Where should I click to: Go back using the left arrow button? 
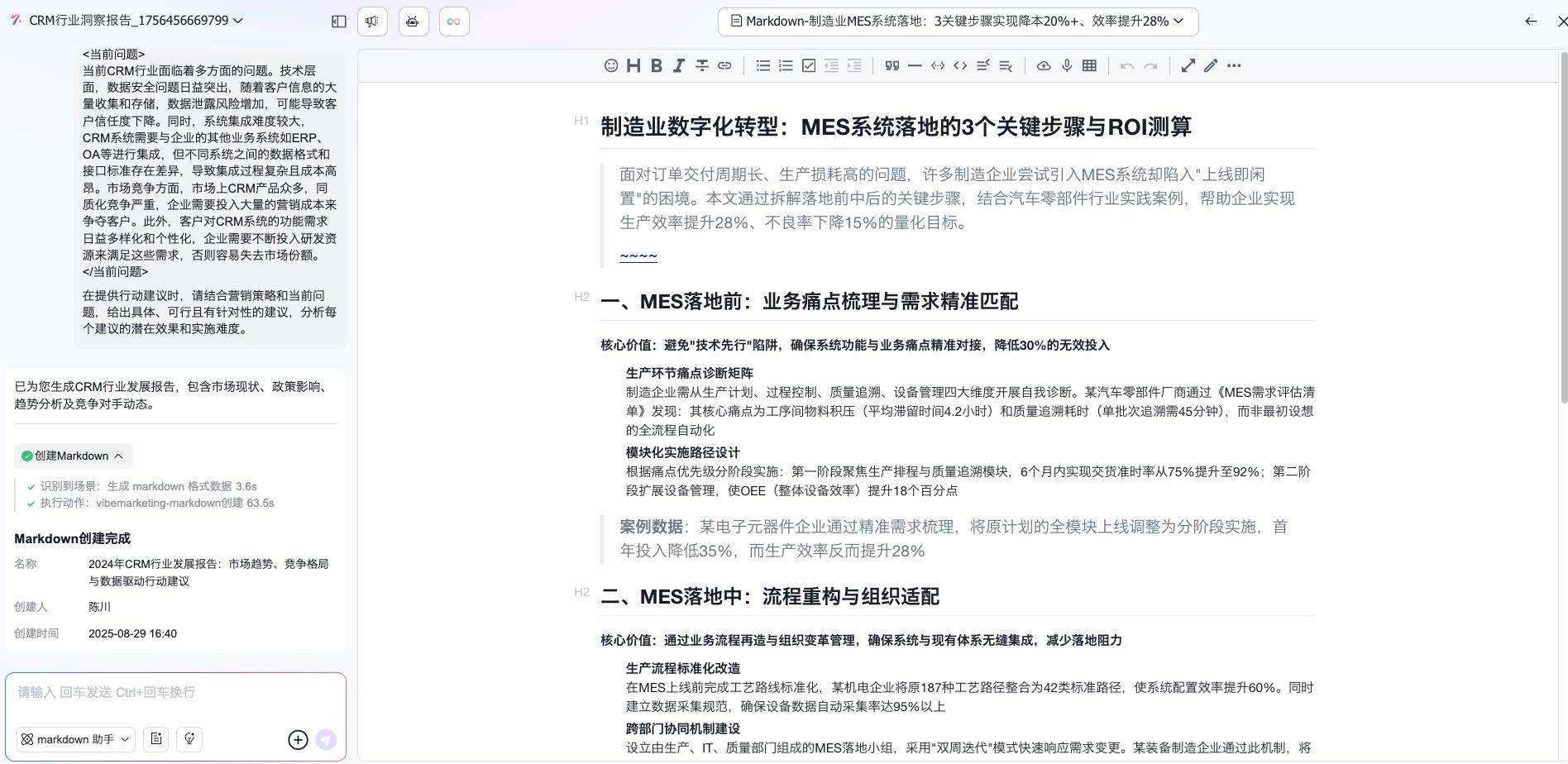pos(1531,21)
